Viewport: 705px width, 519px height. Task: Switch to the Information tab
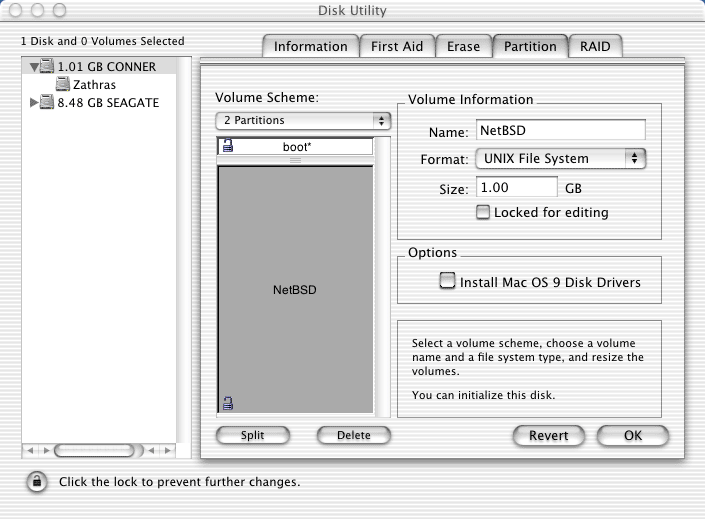tap(311, 46)
